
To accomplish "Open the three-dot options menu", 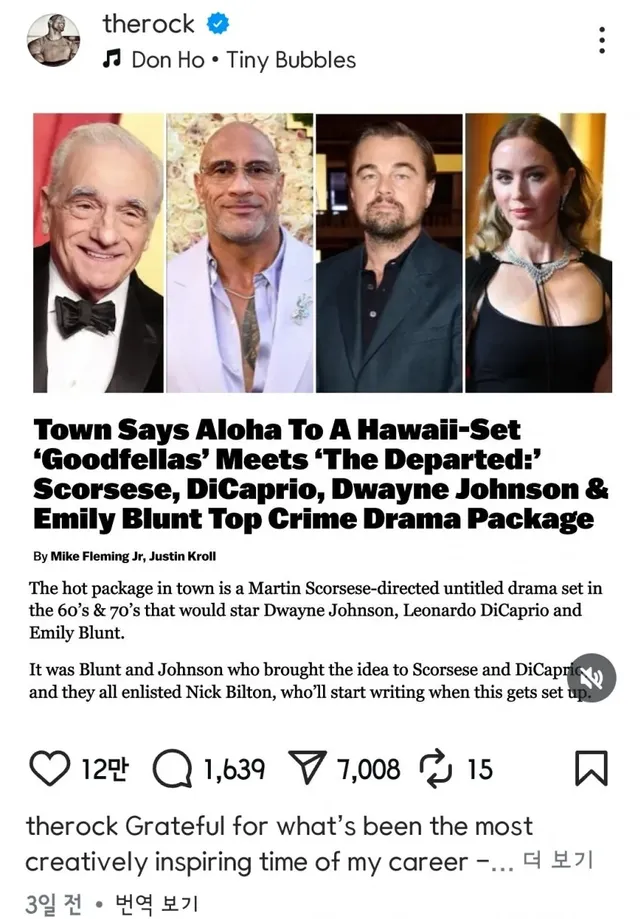I will click(x=602, y=40).
